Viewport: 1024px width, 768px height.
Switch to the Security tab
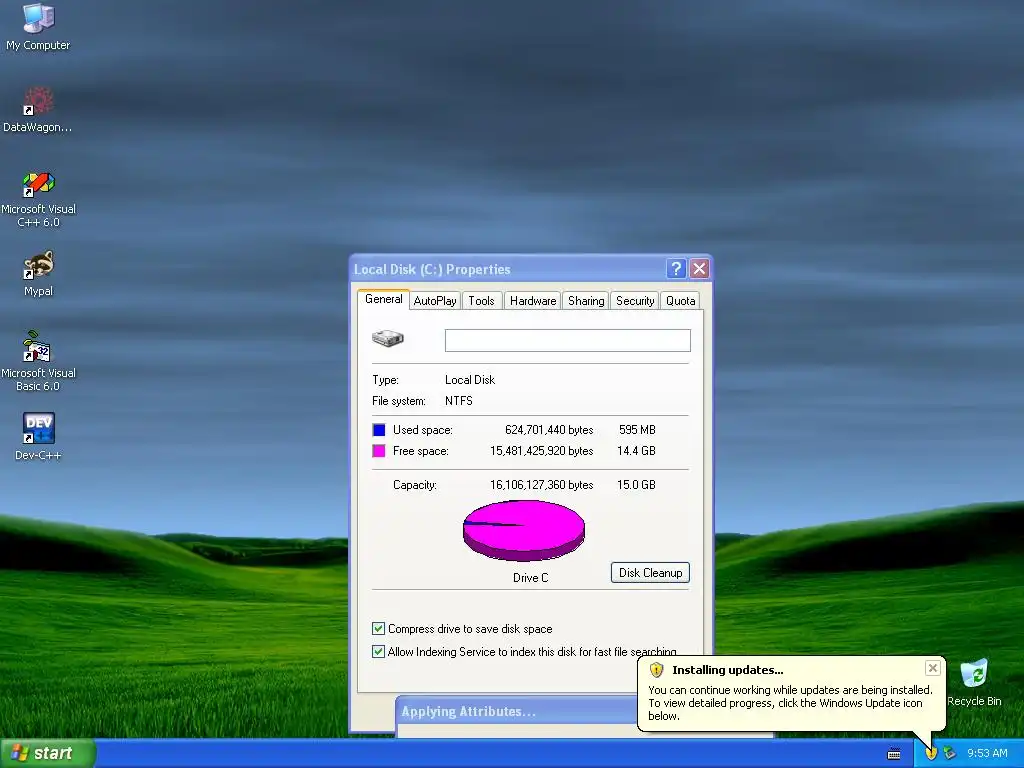pyautogui.click(x=635, y=300)
